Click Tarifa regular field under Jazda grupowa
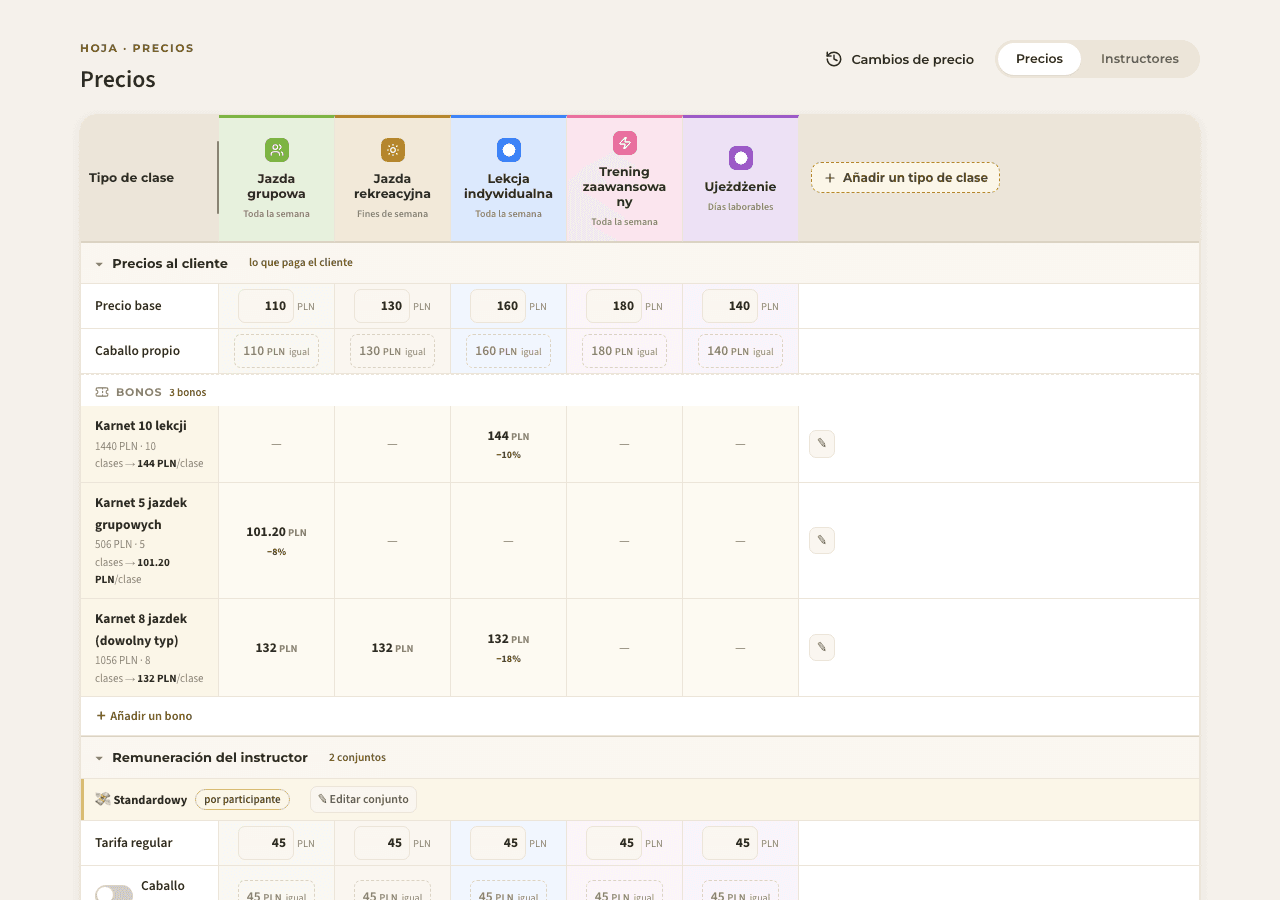 [266, 843]
